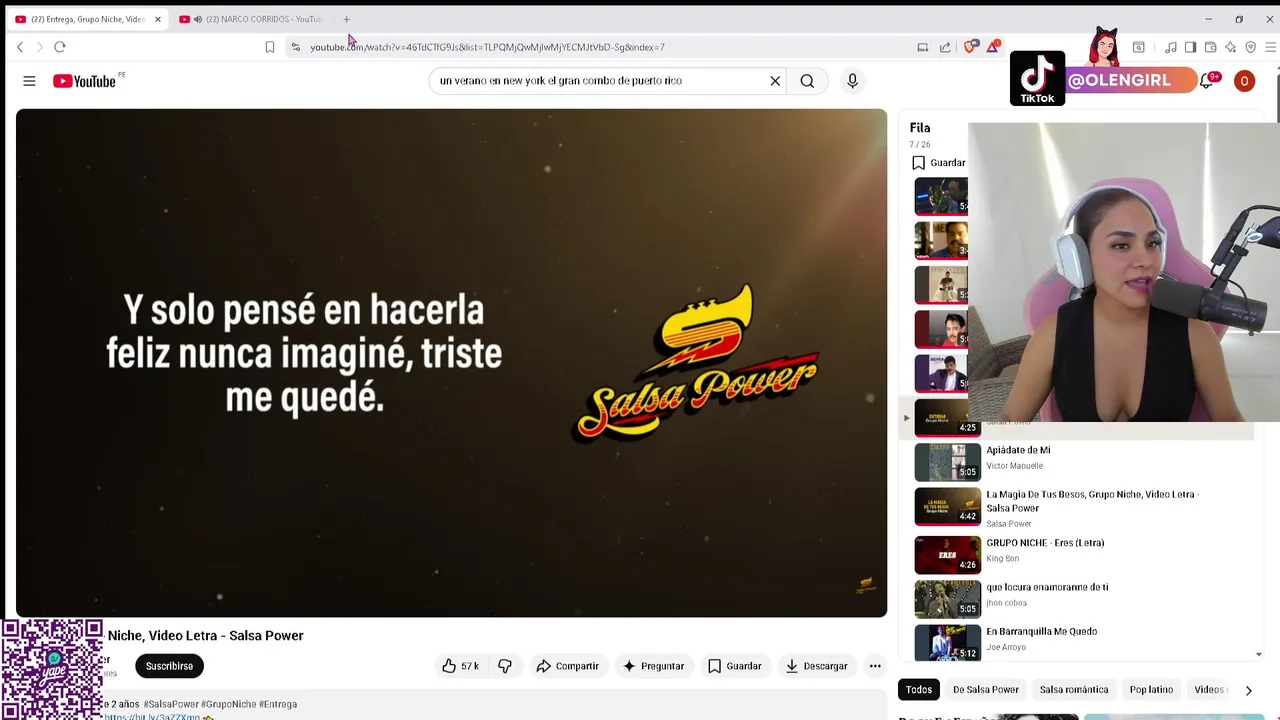This screenshot has width=1280, height=720.
Task: Click the jhon cobos channel name
Action: pyautogui.click(x=1007, y=603)
